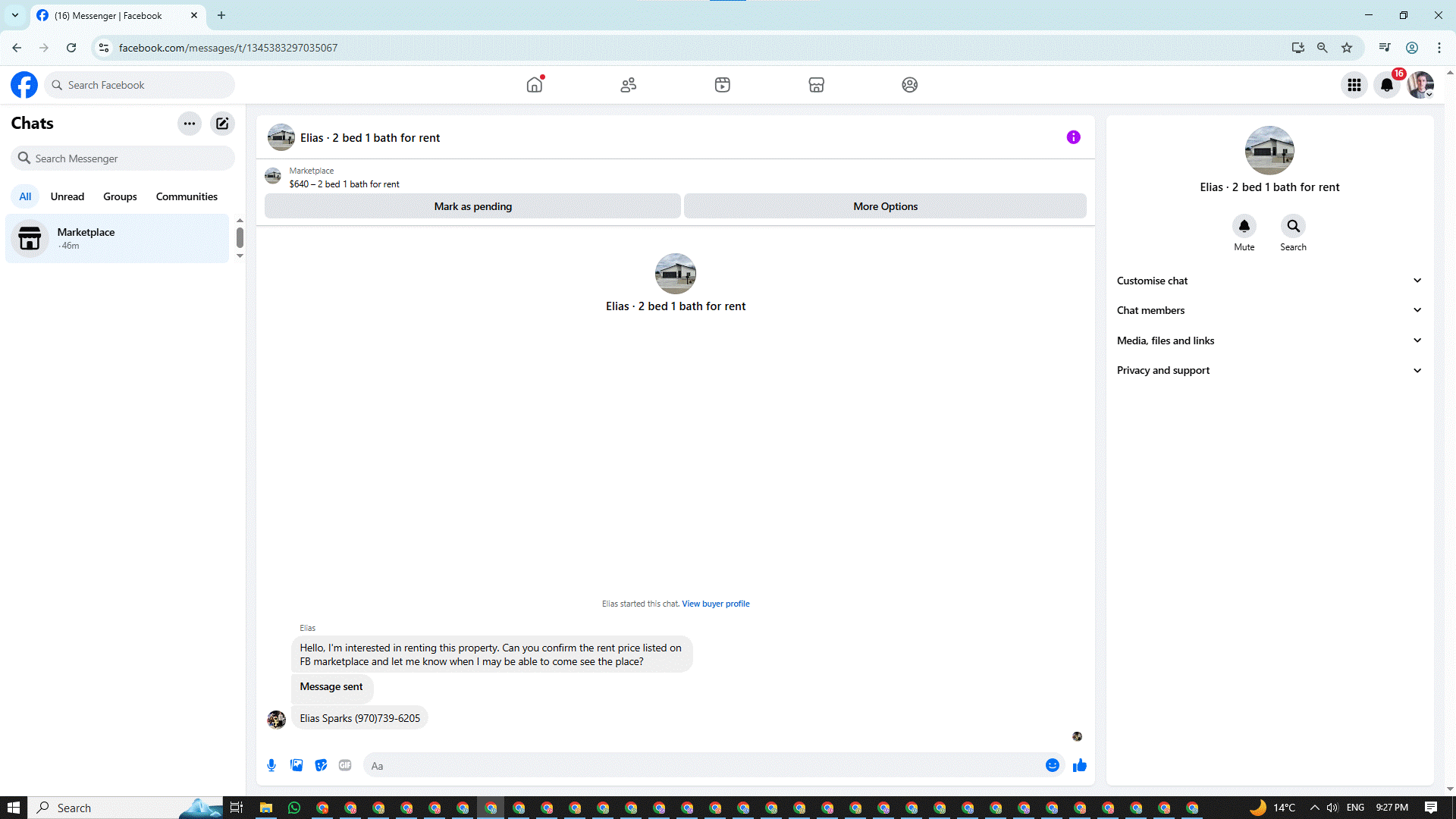The width and height of the screenshot is (1456, 819).
Task: Select the Communities filter tab
Action: [187, 196]
